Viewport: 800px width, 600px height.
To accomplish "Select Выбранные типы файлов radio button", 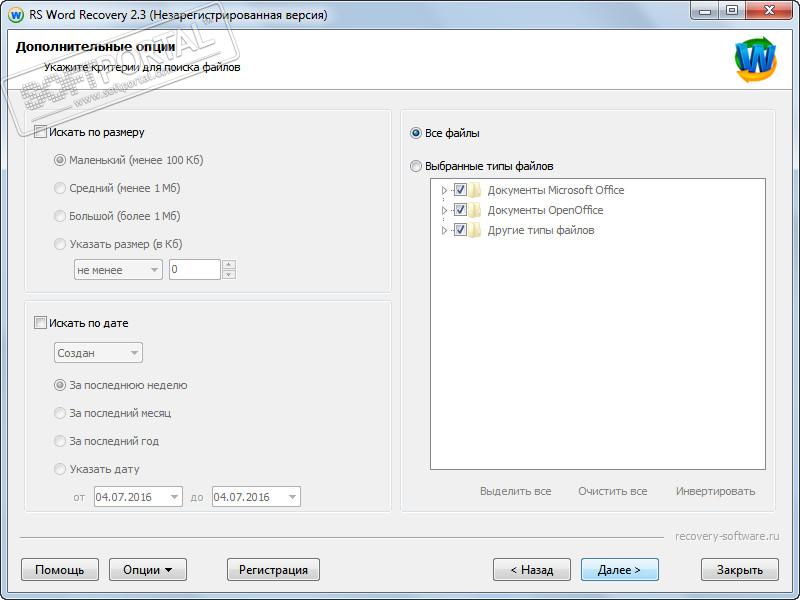I will pyautogui.click(x=416, y=166).
